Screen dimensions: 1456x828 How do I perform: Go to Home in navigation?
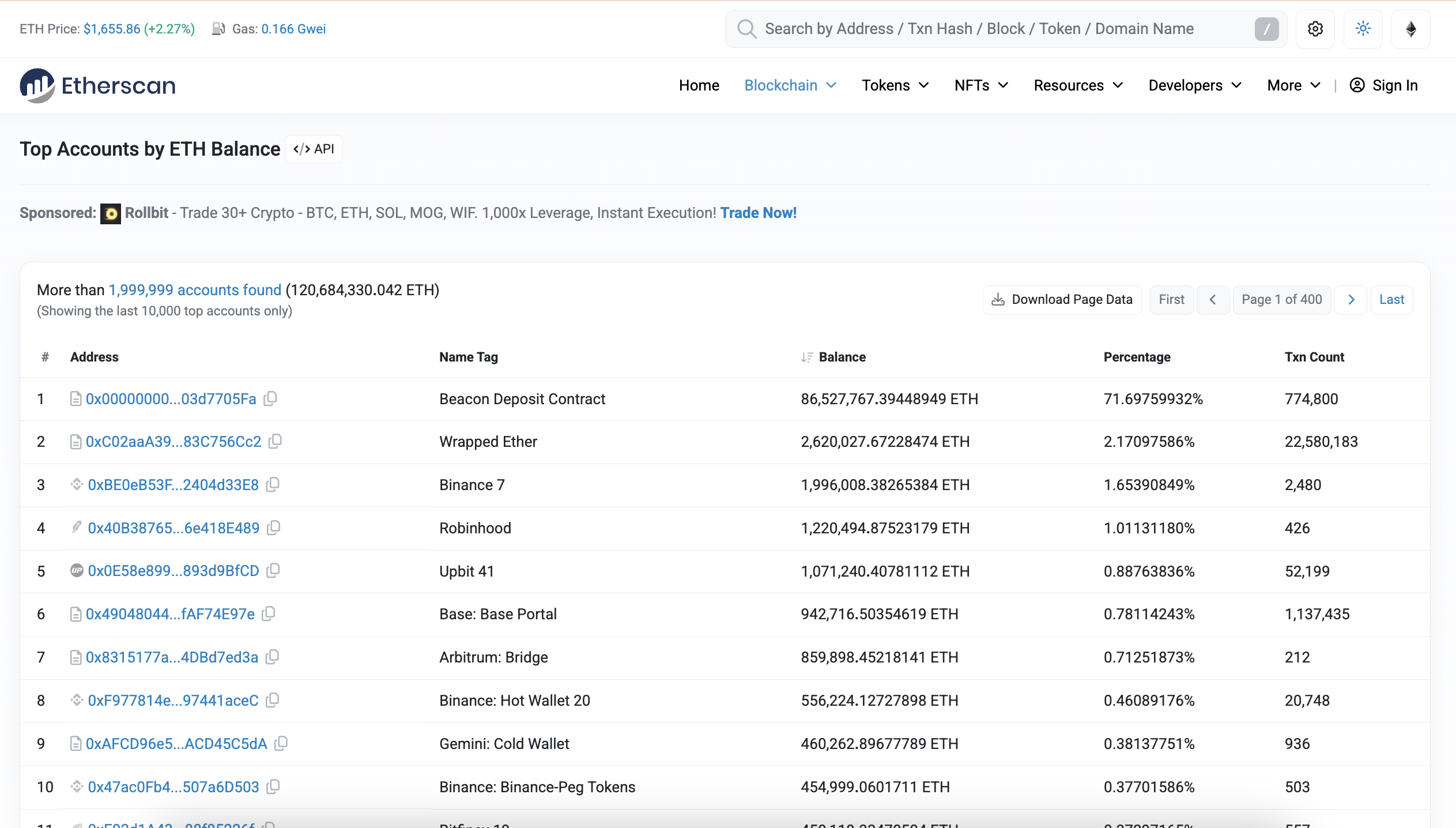tap(699, 85)
